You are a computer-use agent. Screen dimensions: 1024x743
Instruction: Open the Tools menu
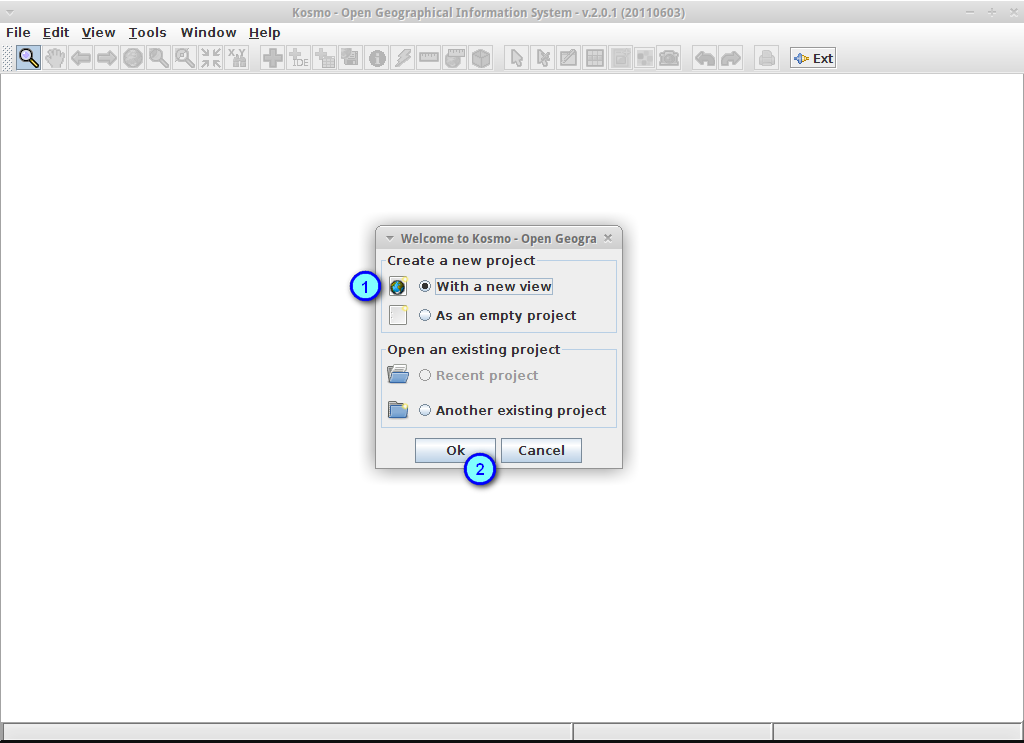[148, 33]
